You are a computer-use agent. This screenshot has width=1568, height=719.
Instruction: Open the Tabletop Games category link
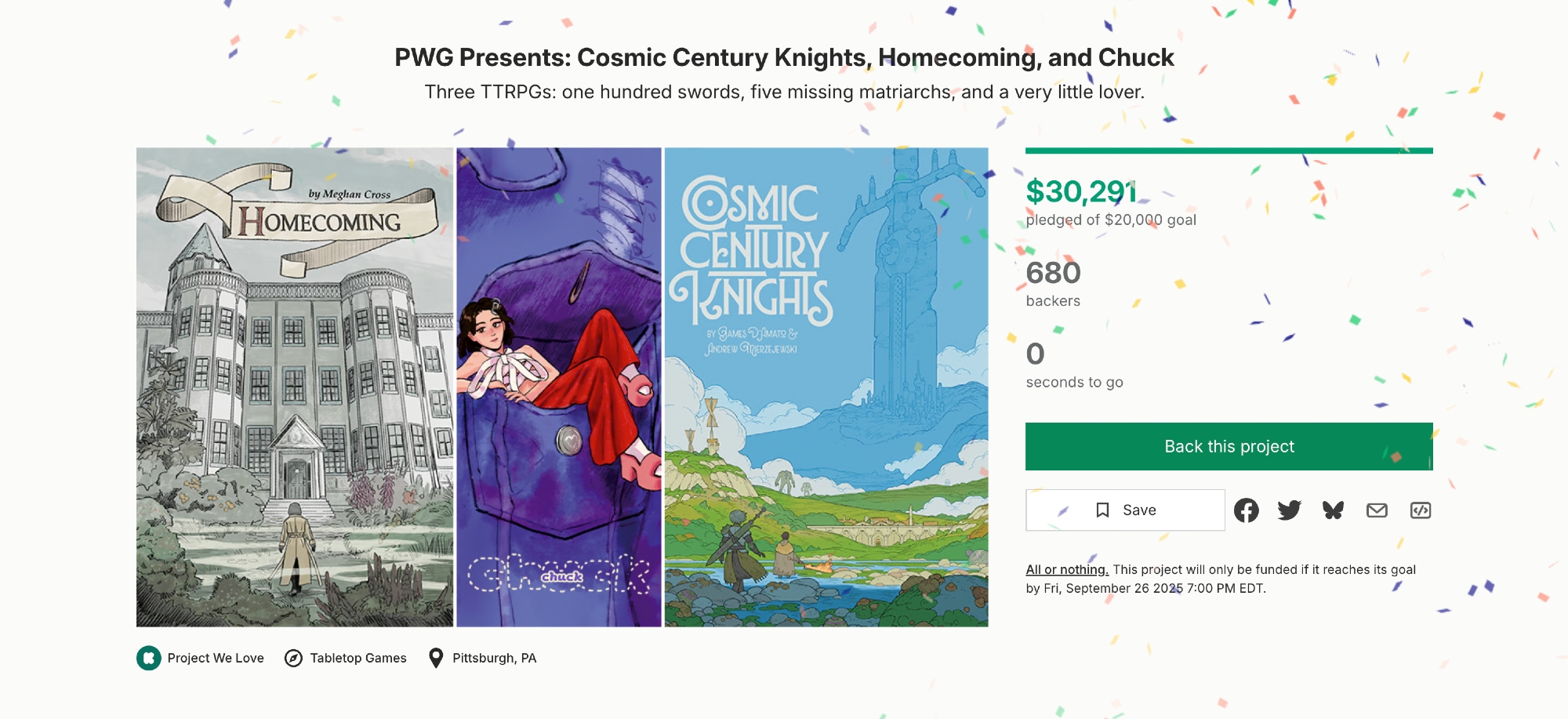pyautogui.click(x=358, y=658)
